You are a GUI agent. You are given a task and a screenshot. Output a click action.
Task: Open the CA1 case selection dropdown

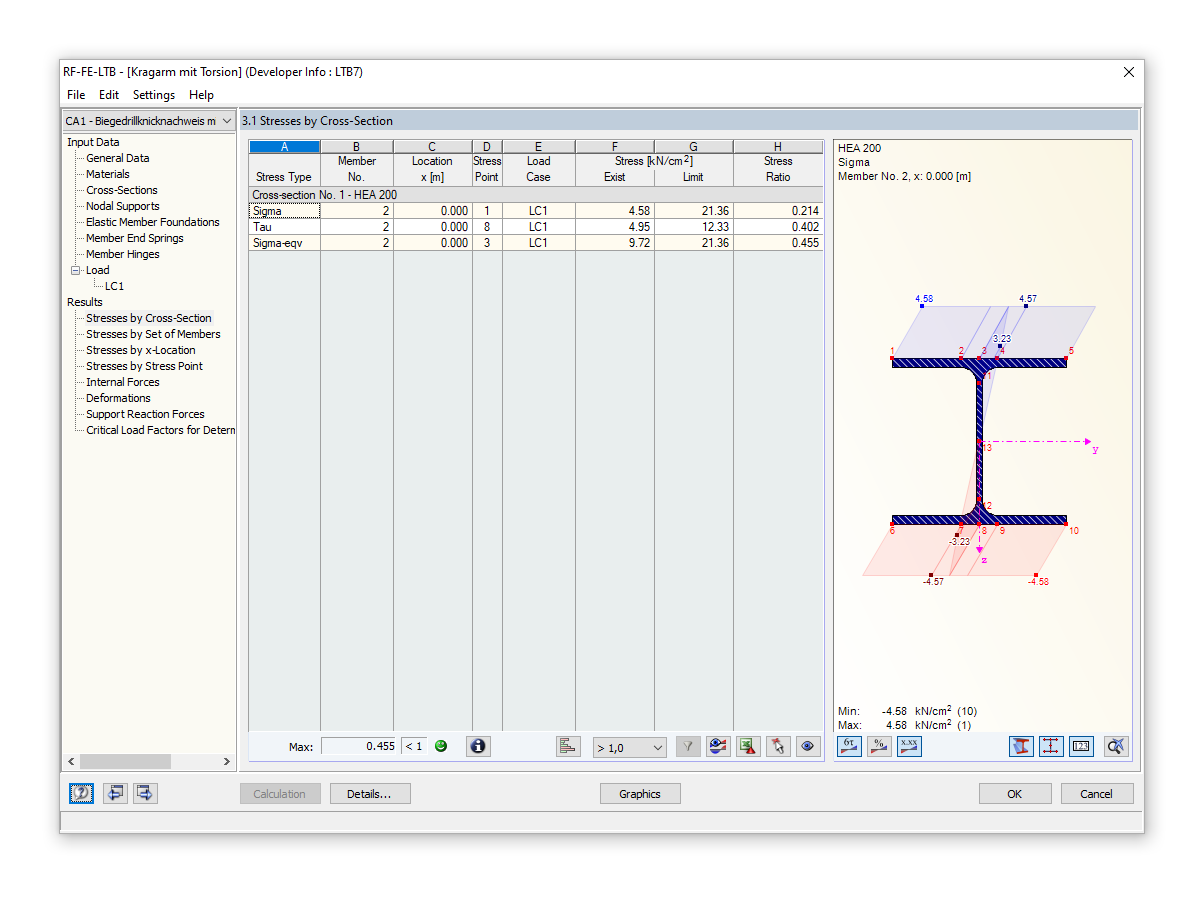pos(227,120)
